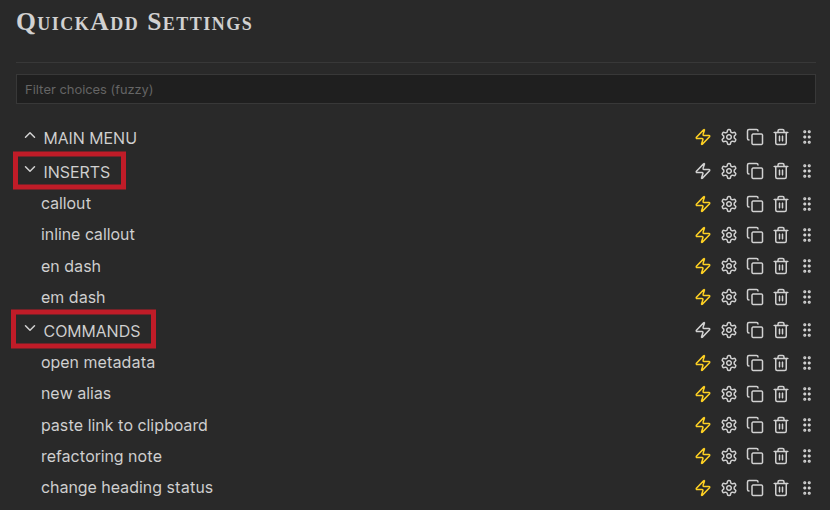
Task: Configure the new alias choice
Action: tap(729, 394)
